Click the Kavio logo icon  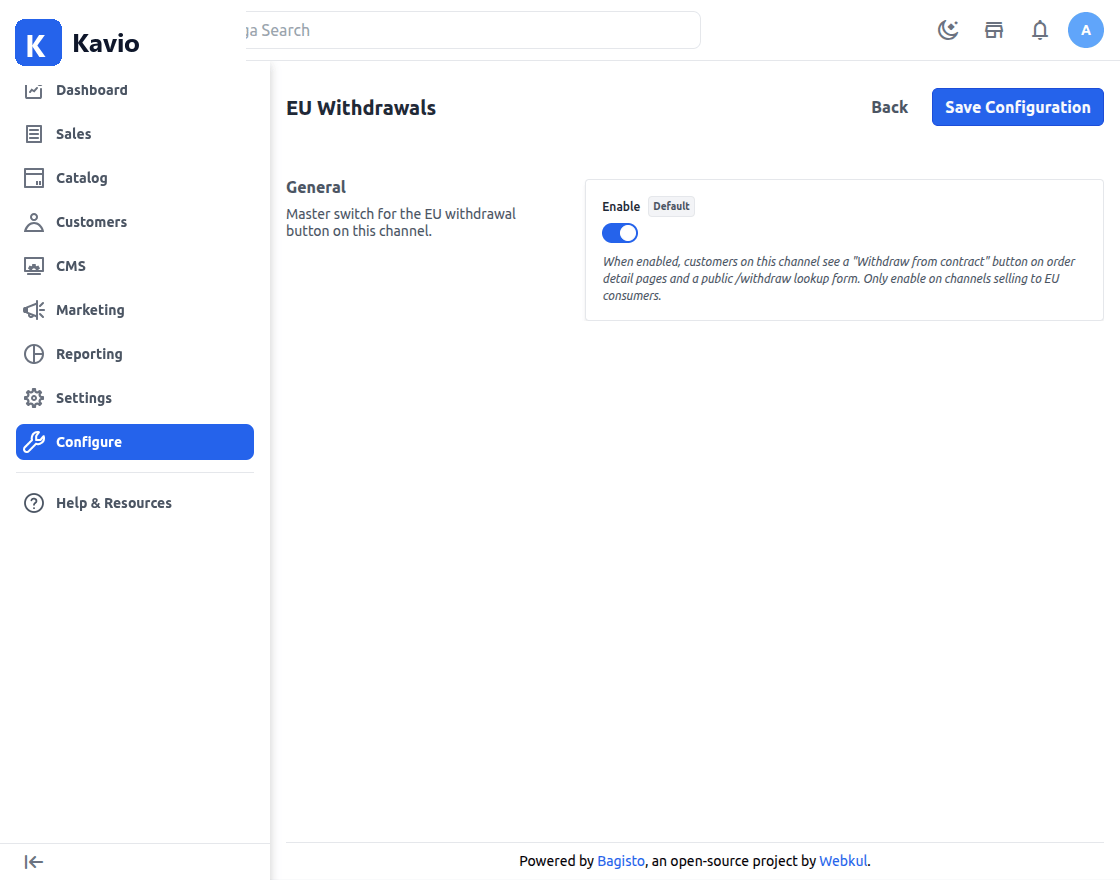(39, 43)
